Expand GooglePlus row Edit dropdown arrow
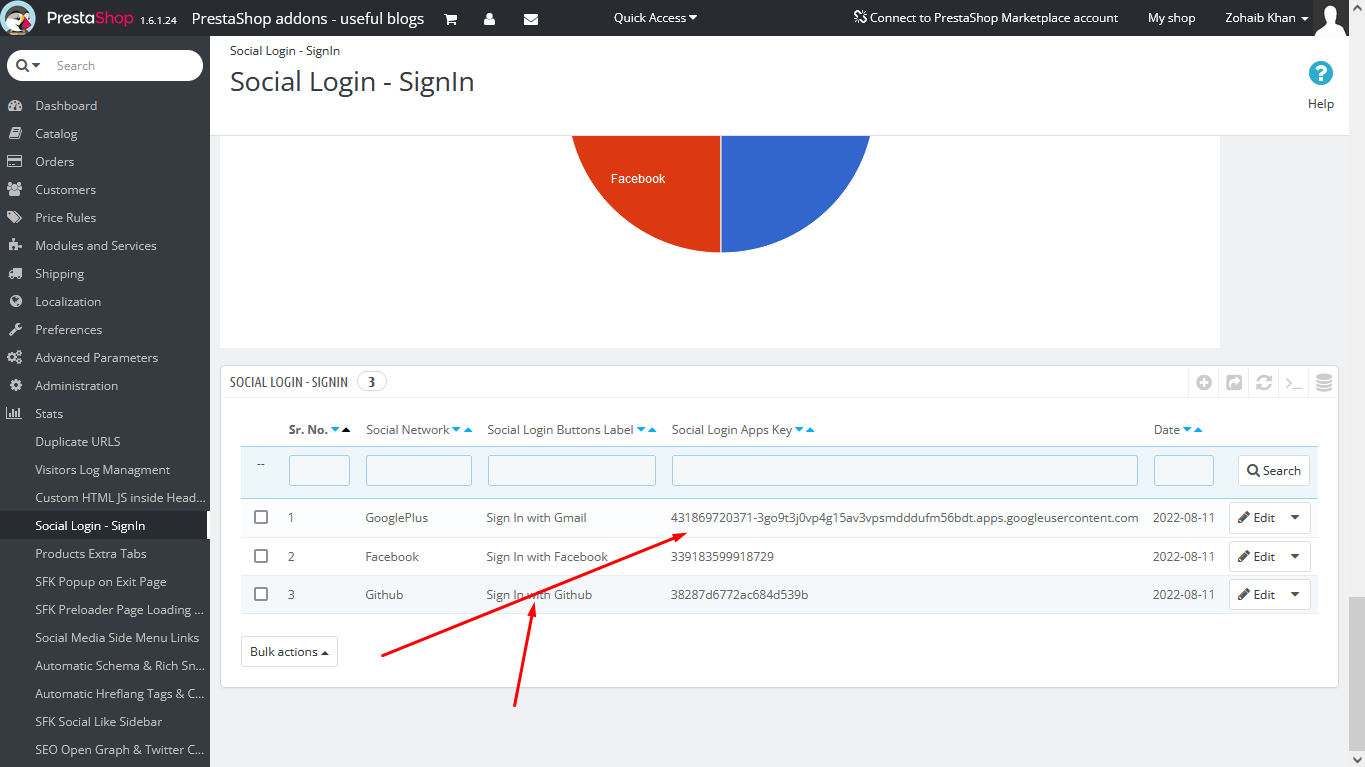1365x767 pixels. 1296,518
